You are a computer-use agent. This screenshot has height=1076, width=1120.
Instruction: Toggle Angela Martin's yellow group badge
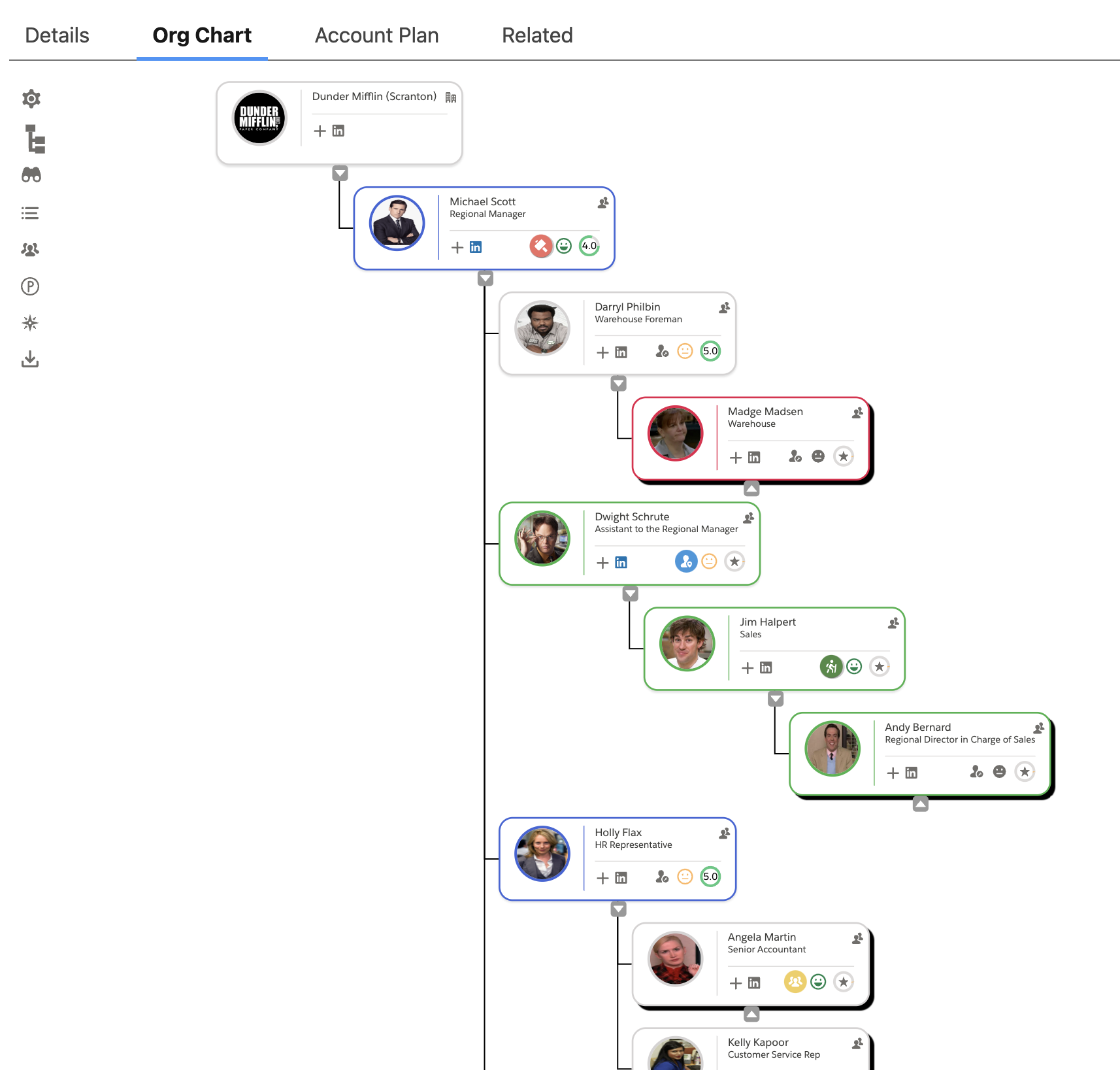coord(795,982)
